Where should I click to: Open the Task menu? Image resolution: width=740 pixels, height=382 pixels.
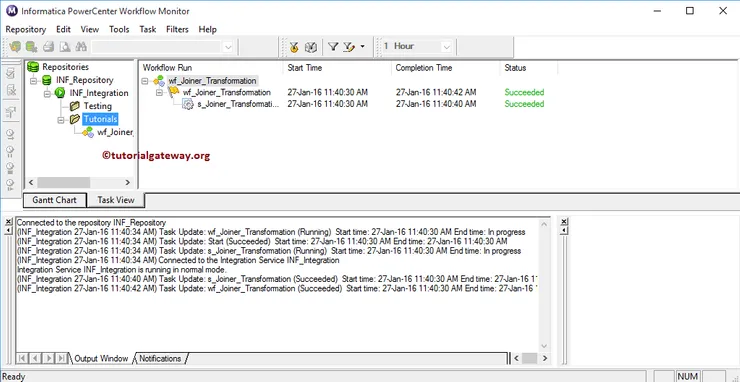coord(148,29)
